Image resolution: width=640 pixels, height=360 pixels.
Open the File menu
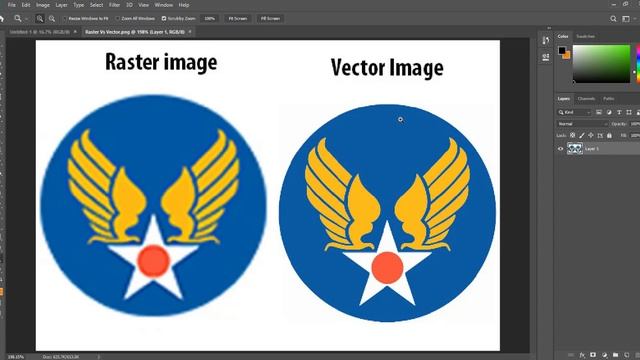(x=11, y=5)
